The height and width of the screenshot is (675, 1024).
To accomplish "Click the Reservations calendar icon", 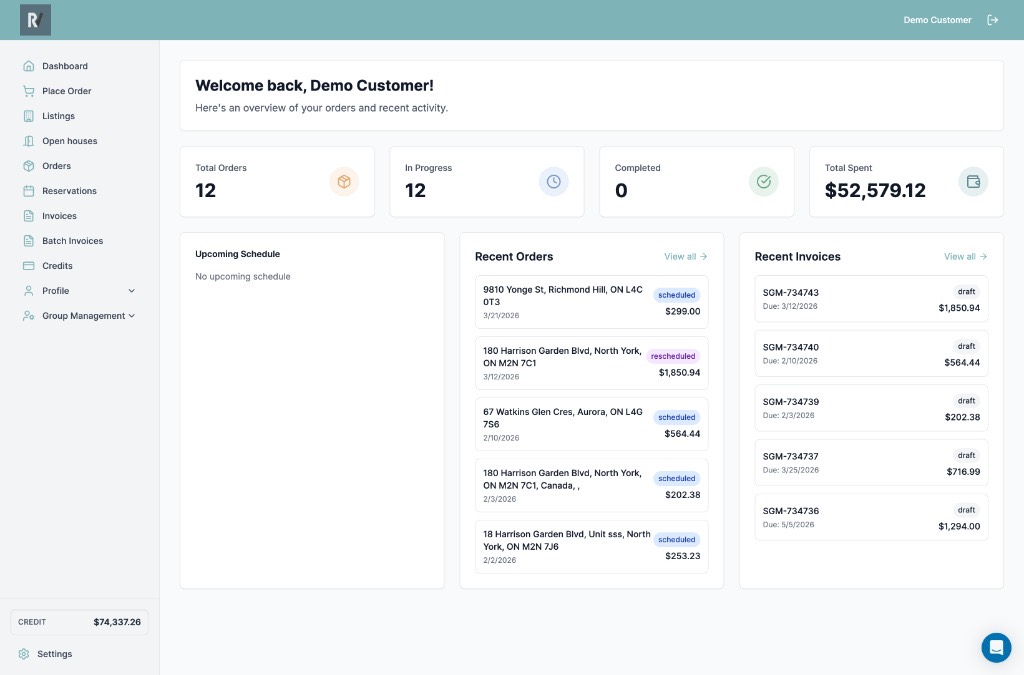I will point(29,191).
